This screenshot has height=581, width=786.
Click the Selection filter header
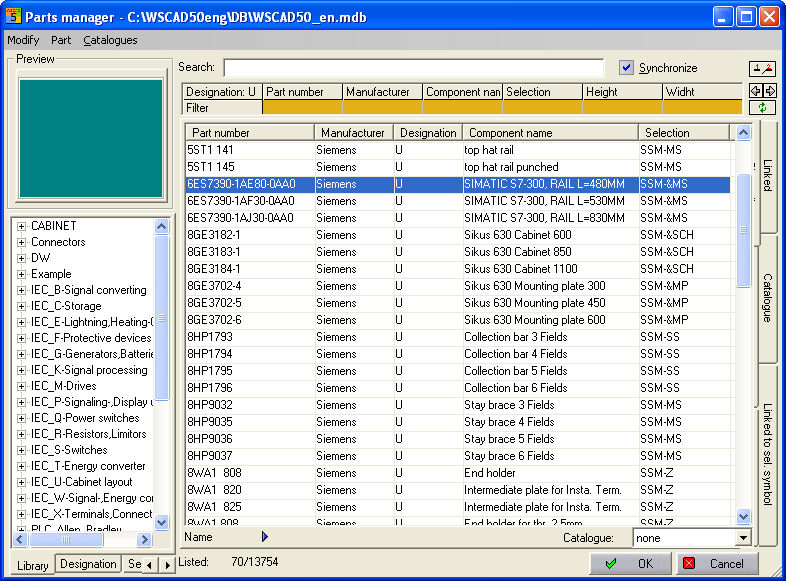pos(542,92)
